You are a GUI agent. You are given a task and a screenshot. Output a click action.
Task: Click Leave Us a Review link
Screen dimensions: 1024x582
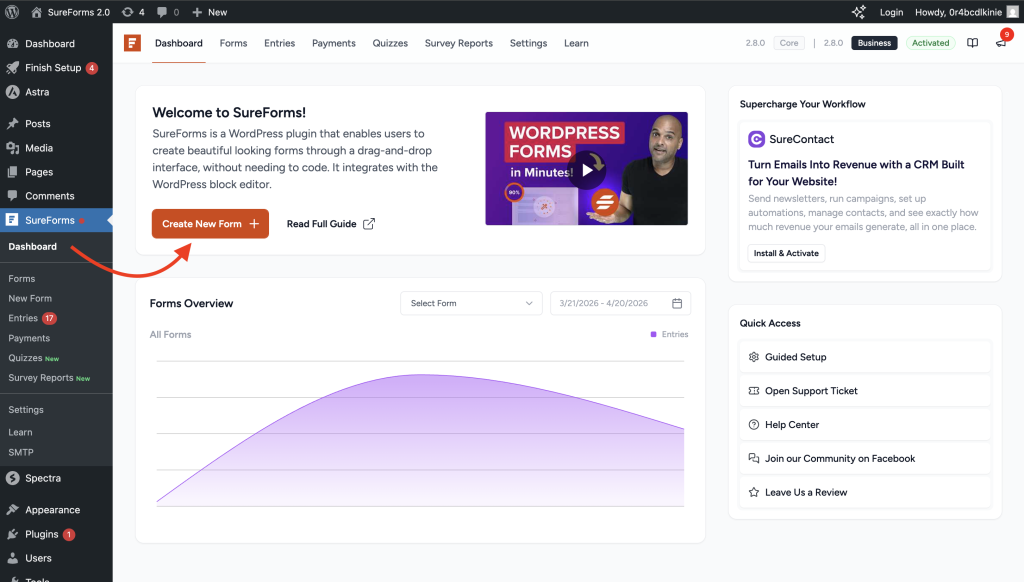[x=865, y=493]
